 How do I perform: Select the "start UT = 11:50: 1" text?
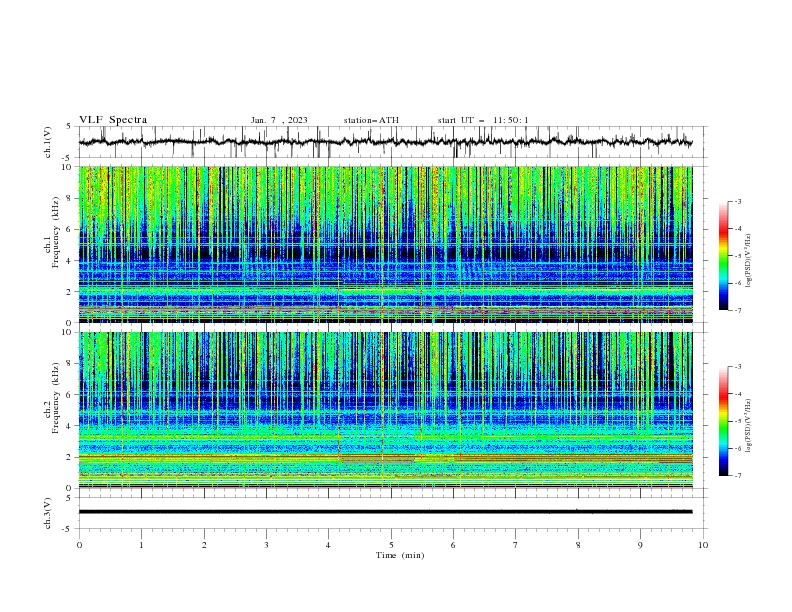coord(483,120)
